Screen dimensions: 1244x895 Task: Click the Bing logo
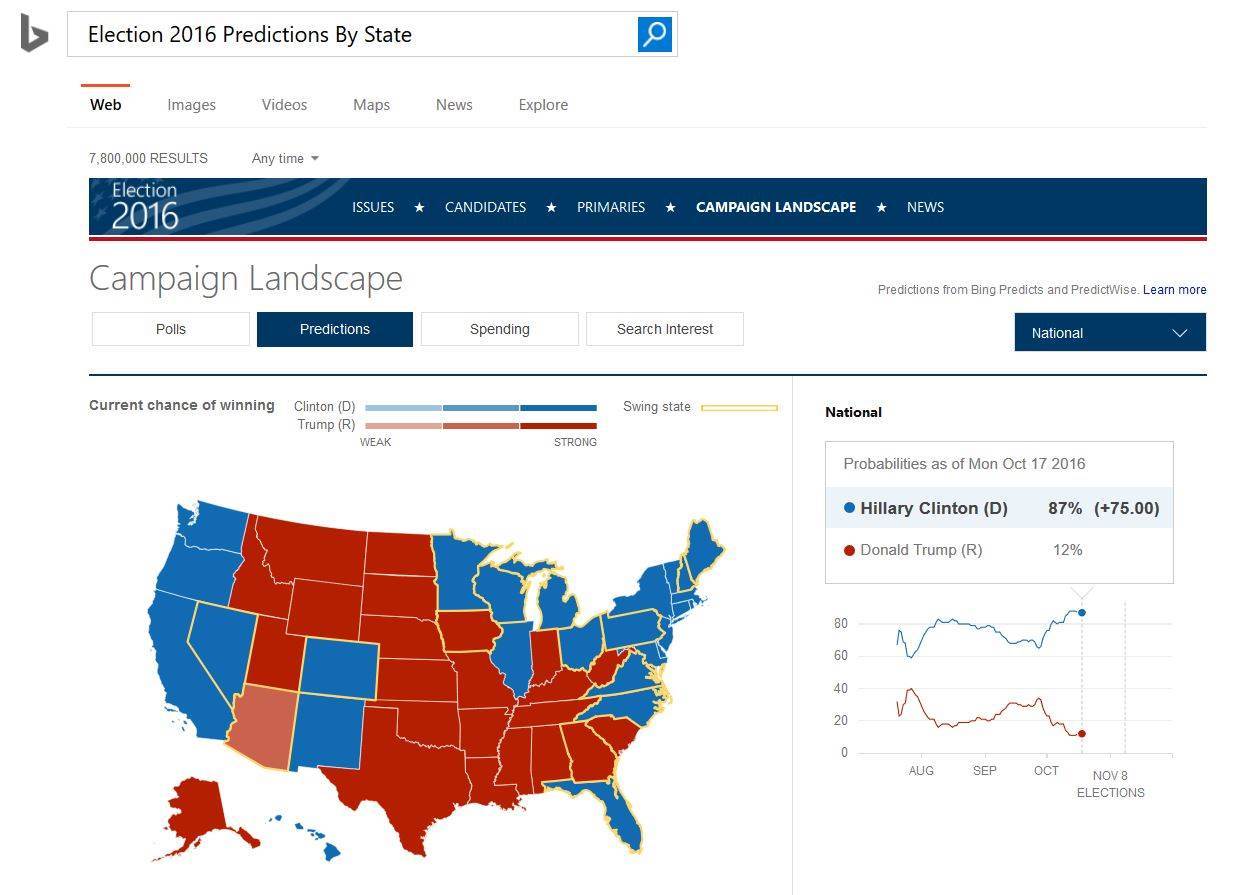coord(34,33)
